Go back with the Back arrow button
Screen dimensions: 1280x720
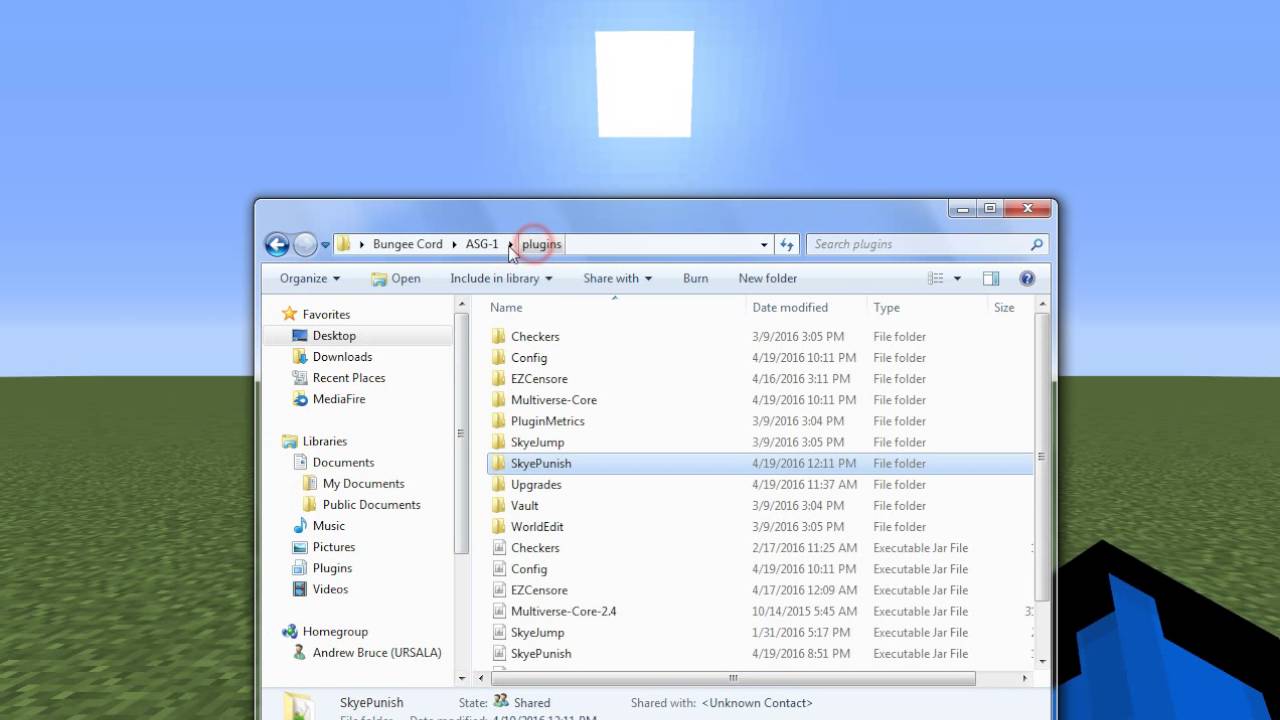pyautogui.click(x=277, y=244)
